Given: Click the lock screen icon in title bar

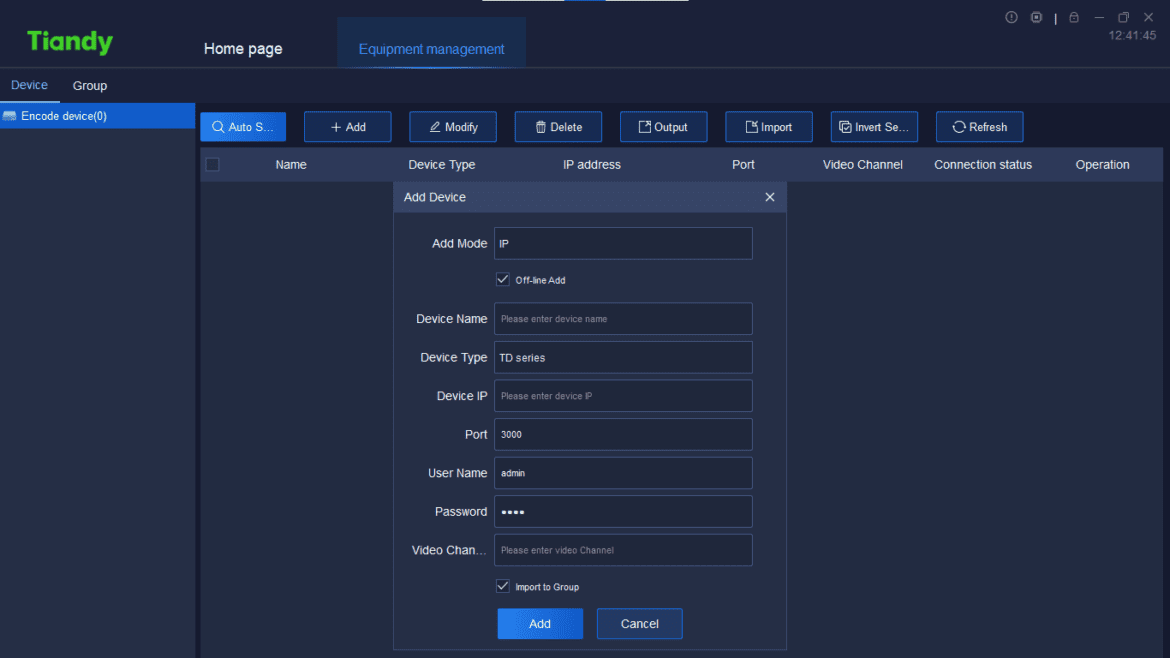Looking at the screenshot, I should (1072, 17).
